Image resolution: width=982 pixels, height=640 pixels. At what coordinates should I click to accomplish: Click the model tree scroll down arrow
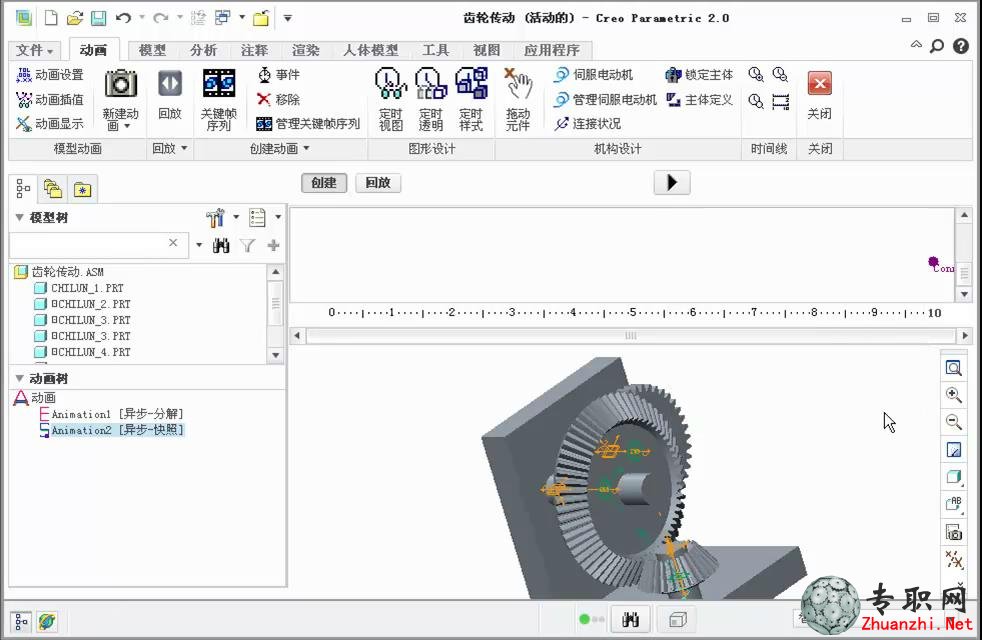click(276, 355)
